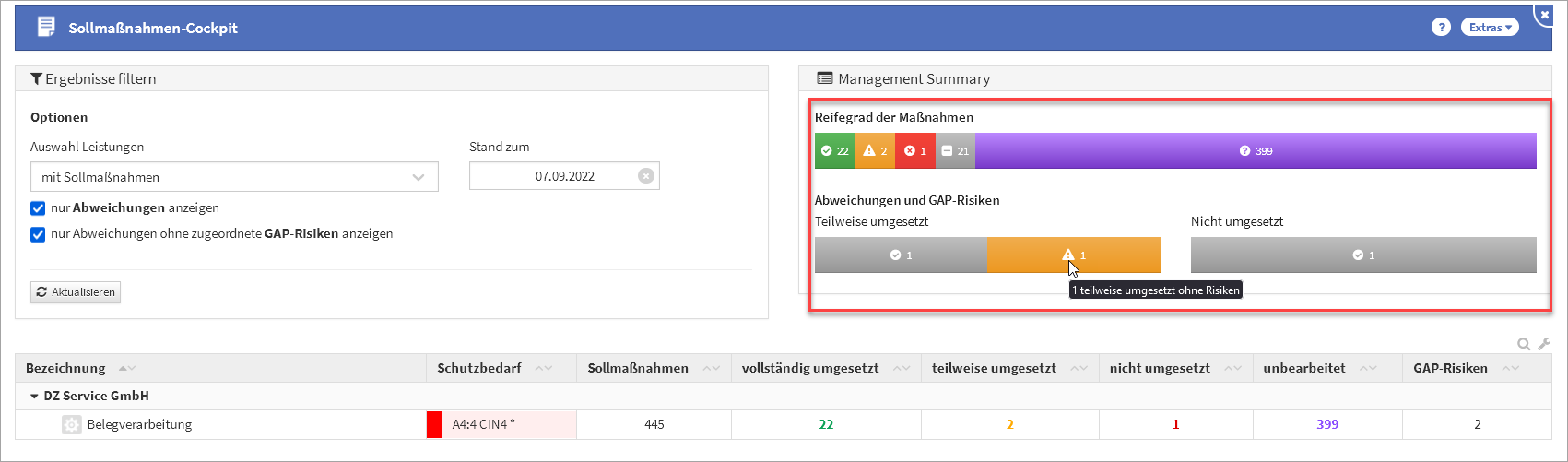Clear the Stand zum date field
This screenshot has width=1568, height=462.
646,176
